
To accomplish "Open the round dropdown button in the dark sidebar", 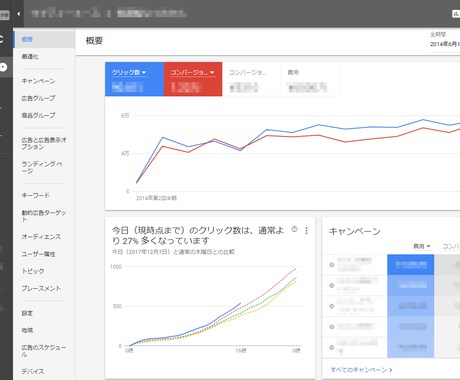I will (x=3, y=67).
